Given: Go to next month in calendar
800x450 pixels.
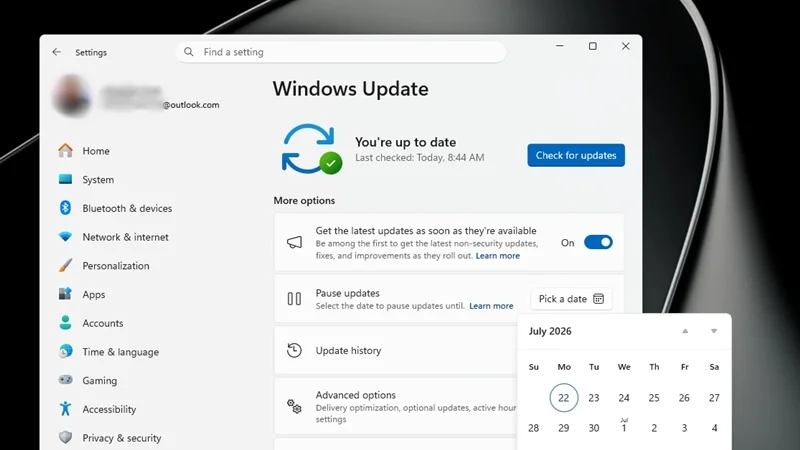Looking at the screenshot, I should (714, 331).
